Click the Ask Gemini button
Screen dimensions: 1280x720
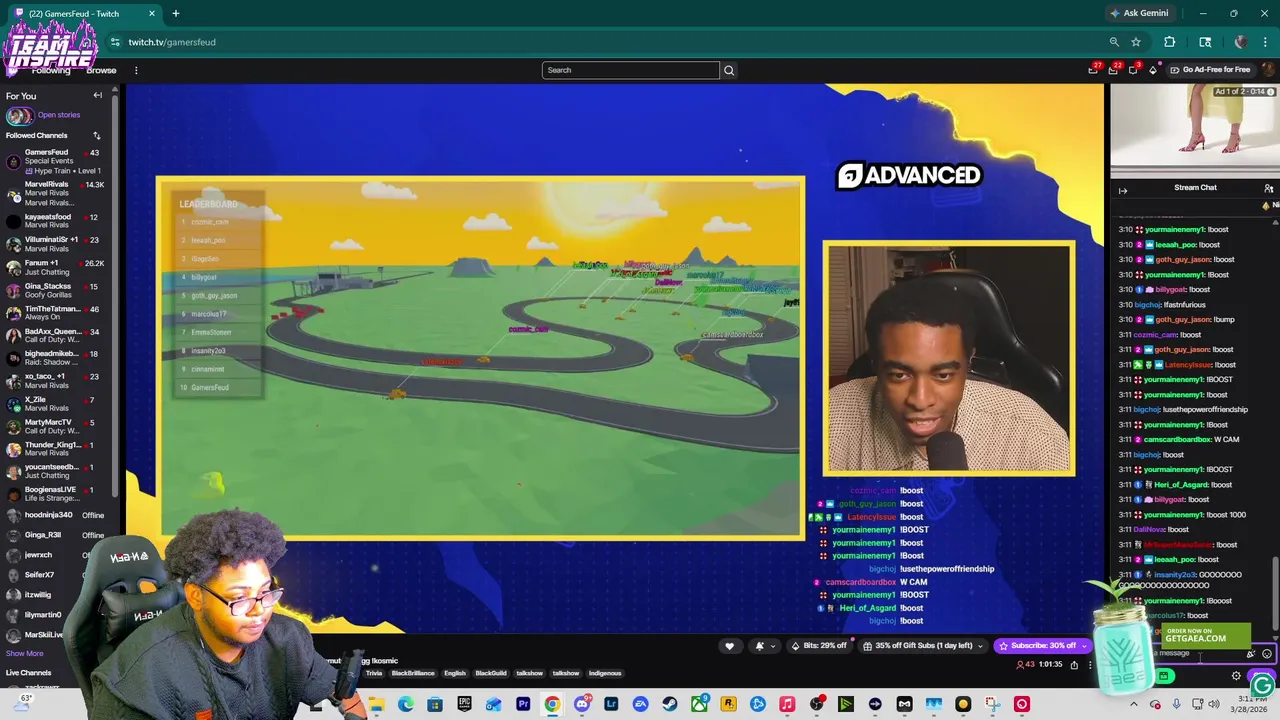pos(1139,13)
